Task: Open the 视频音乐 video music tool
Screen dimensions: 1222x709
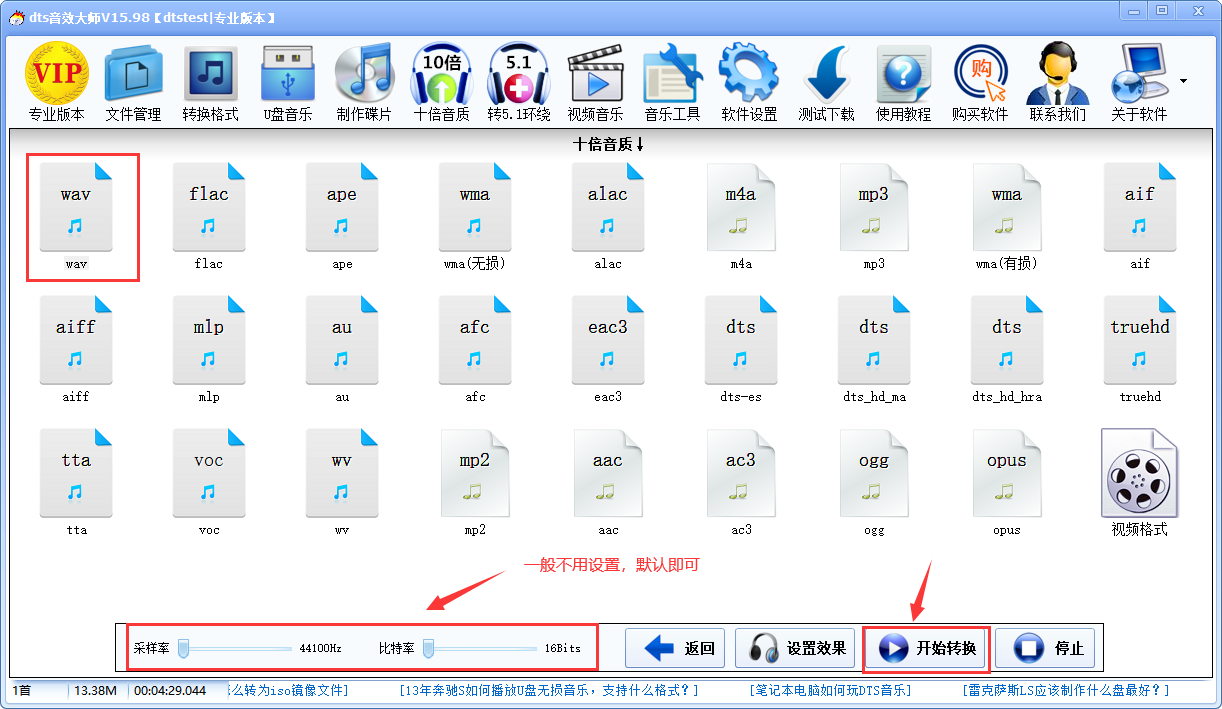Action: (595, 82)
